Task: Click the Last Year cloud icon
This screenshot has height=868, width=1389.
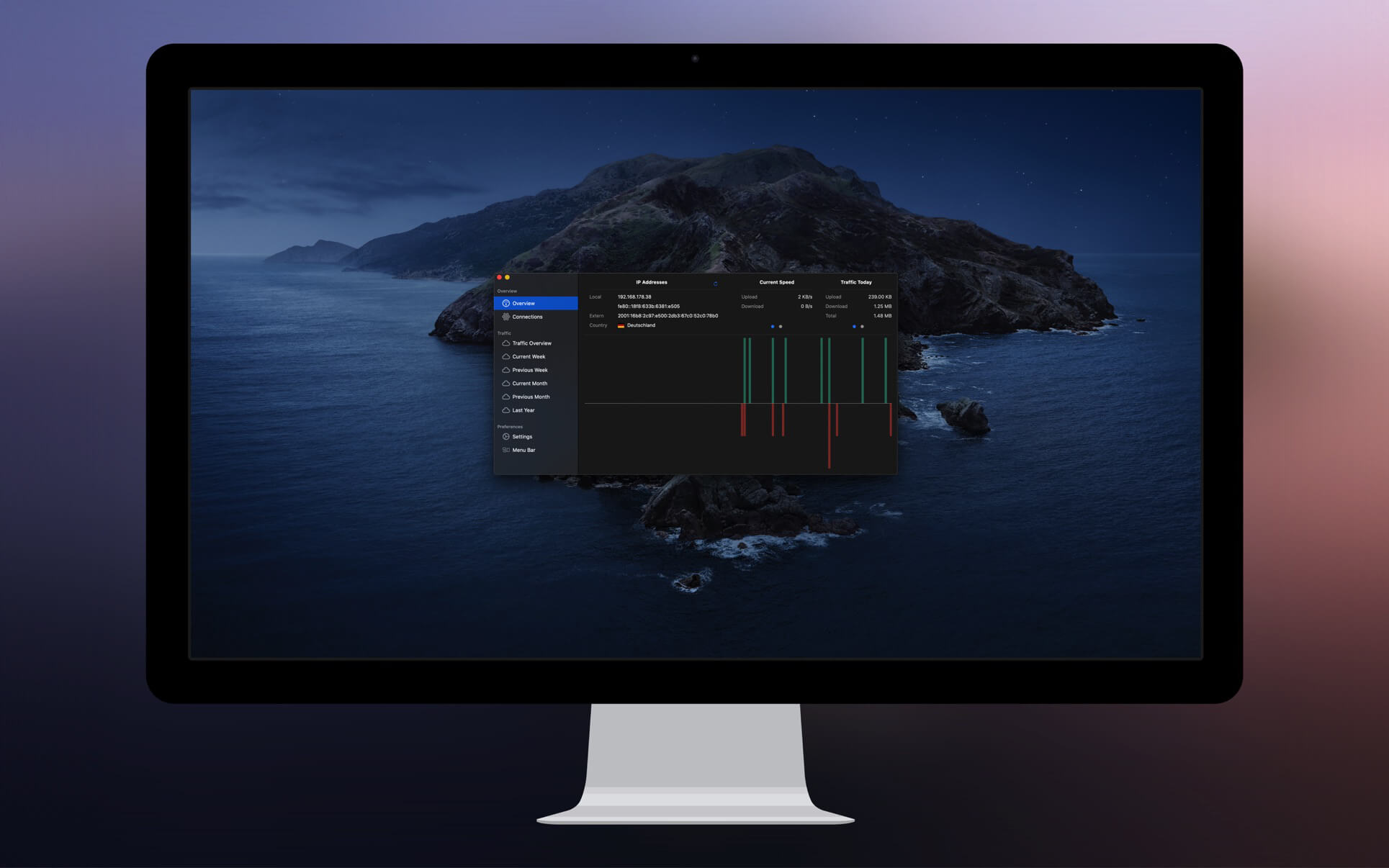Action: pyautogui.click(x=505, y=410)
